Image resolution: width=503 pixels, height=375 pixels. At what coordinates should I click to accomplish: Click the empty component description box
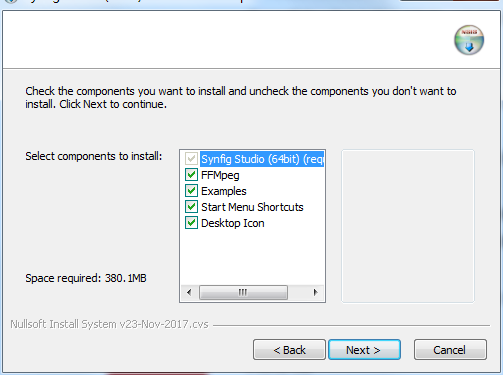pos(408,226)
